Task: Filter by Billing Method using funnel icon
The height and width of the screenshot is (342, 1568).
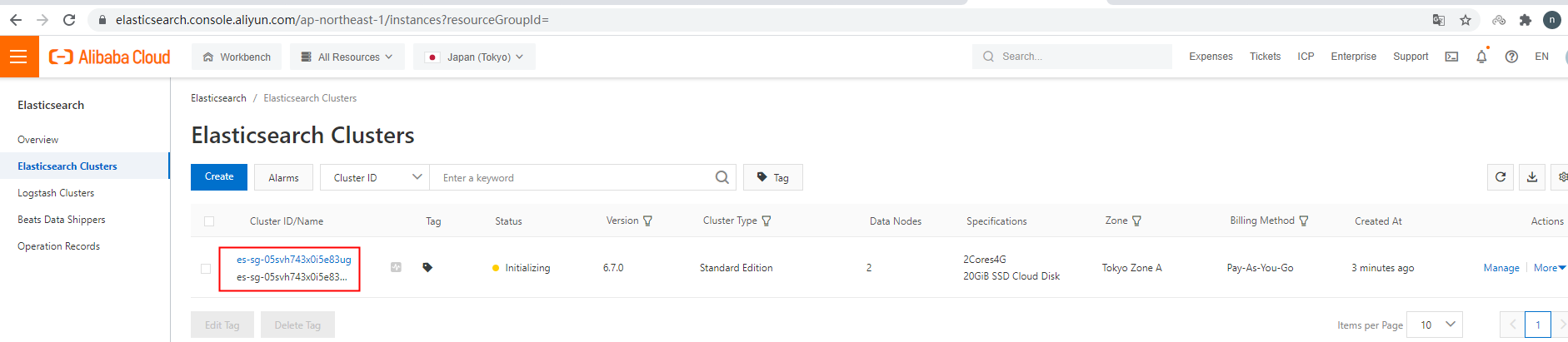Action: (1304, 221)
